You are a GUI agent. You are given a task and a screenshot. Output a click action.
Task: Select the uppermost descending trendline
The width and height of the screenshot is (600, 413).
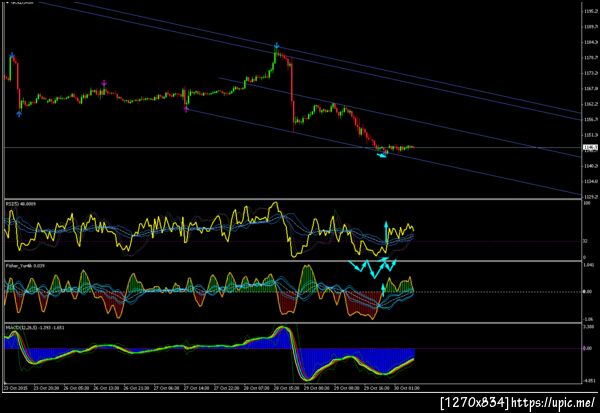(329, 59)
